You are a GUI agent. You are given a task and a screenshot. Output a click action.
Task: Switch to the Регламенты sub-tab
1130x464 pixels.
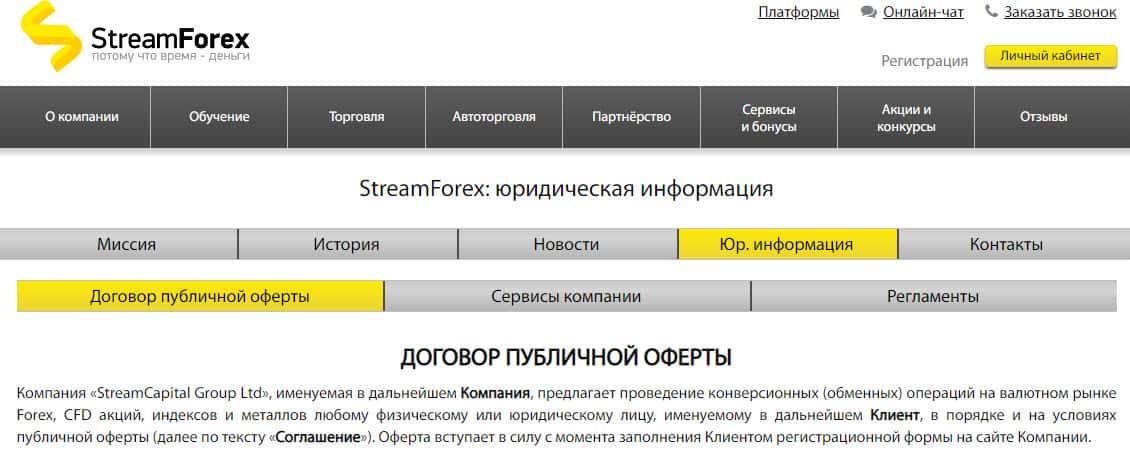point(933,296)
